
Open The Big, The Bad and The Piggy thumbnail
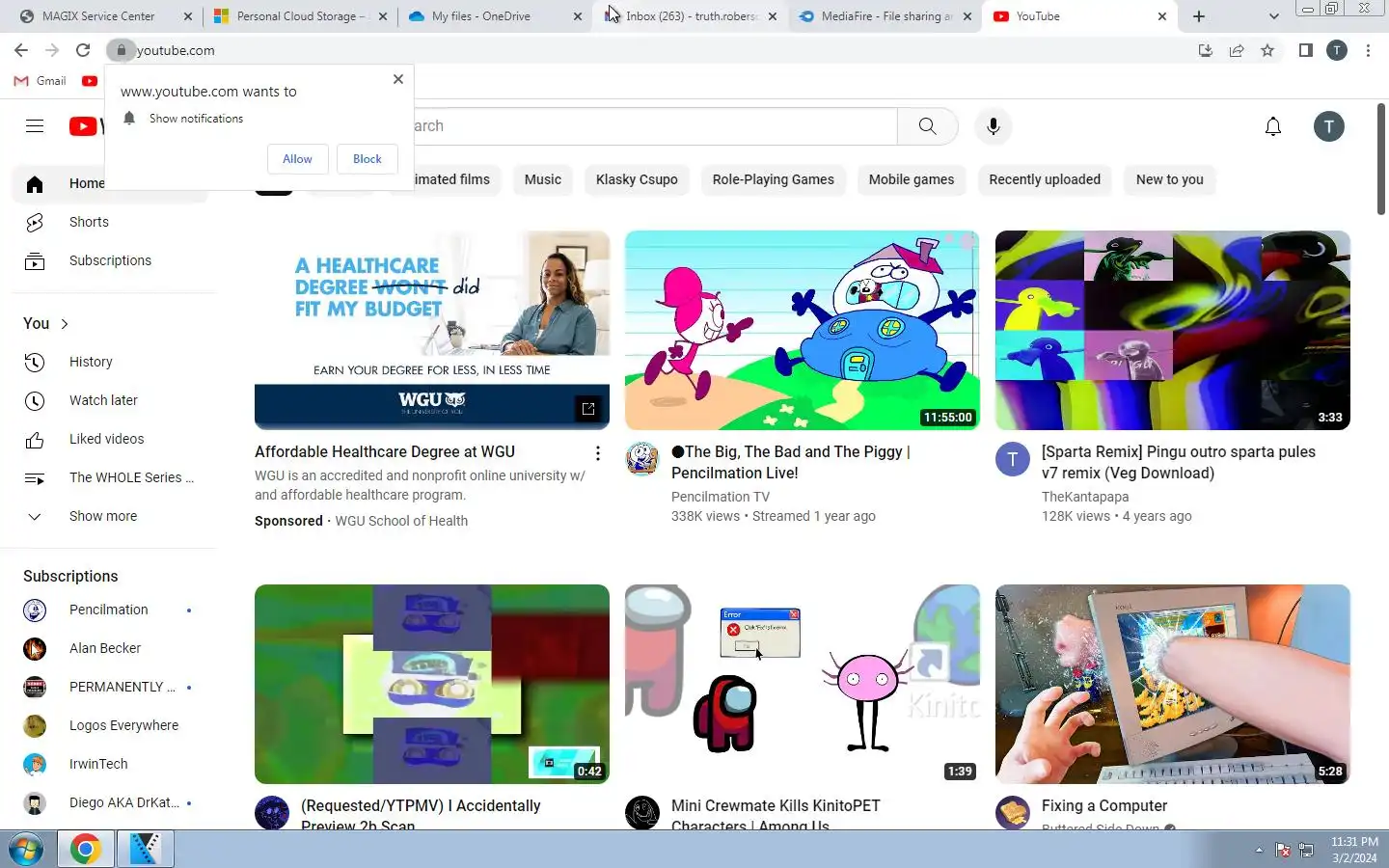coord(802,330)
